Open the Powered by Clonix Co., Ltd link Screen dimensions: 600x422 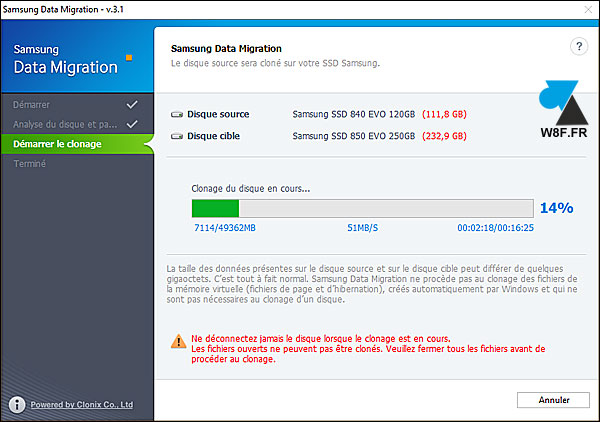[x=82, y=404]
